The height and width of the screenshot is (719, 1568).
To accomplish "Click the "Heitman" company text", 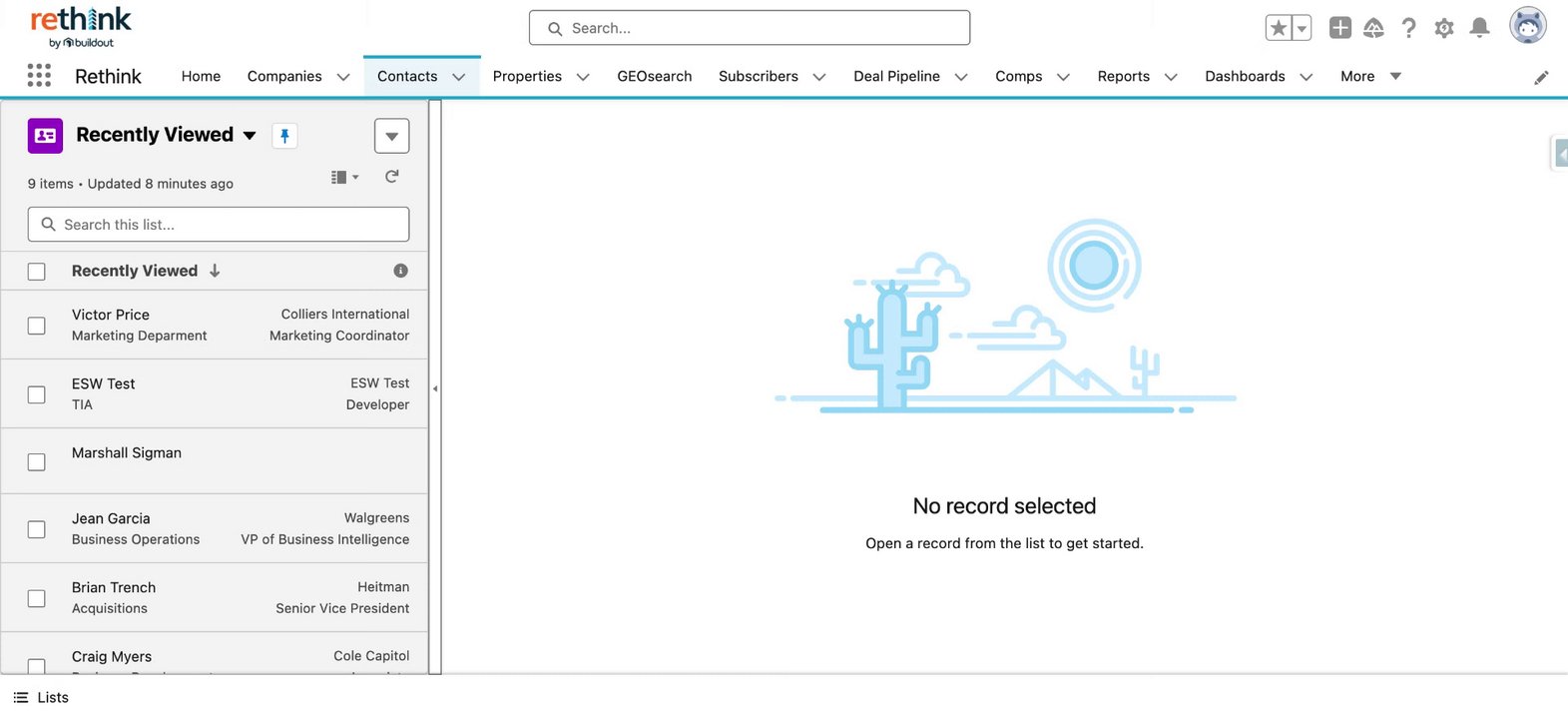I will point(383,587).
